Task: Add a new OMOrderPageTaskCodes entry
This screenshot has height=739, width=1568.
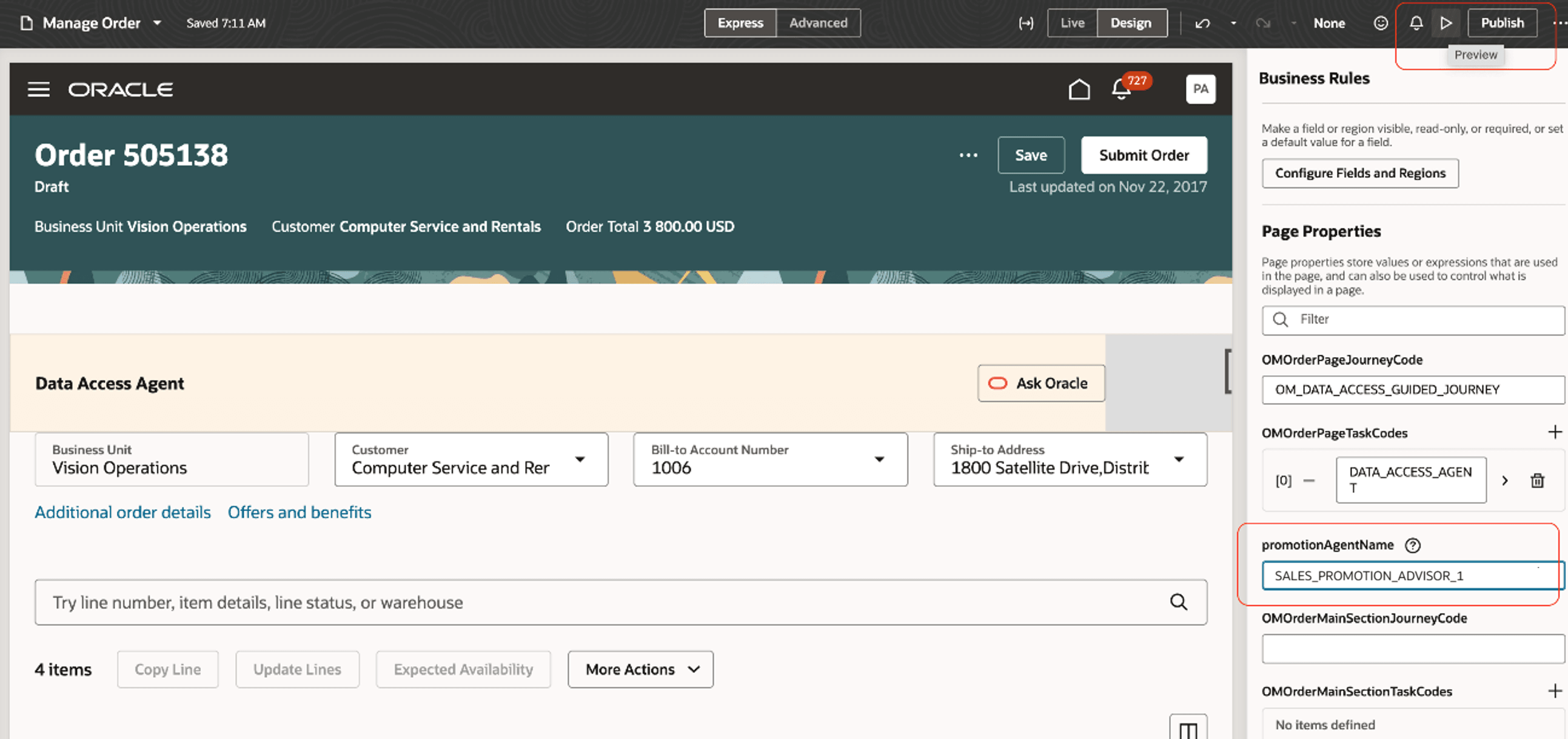Action: pos(1555,432)
